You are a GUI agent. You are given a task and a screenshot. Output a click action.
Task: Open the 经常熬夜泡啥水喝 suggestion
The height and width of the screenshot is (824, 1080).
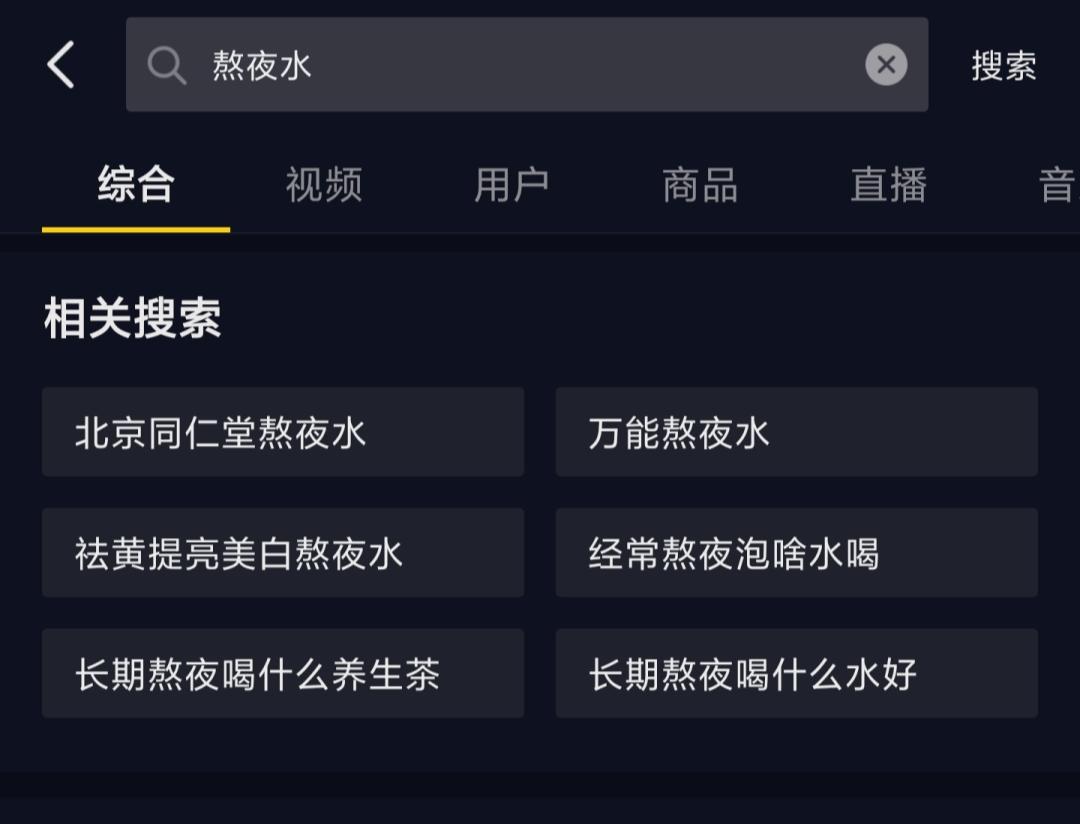point(797,553)
